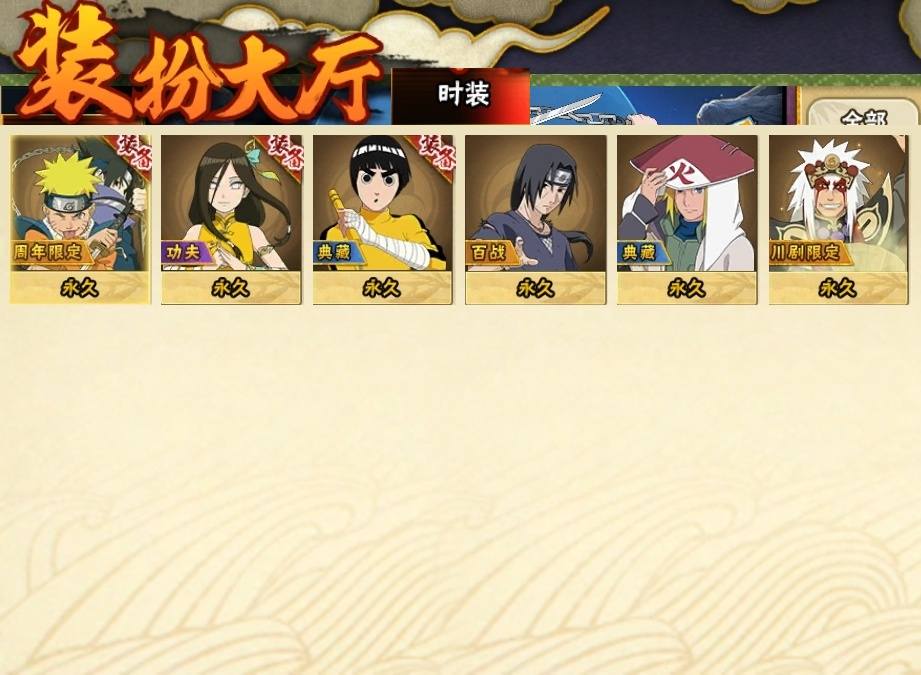Click the purple 功夫 badge label
Screen dimensions: 921x675
tap(186, 252)
